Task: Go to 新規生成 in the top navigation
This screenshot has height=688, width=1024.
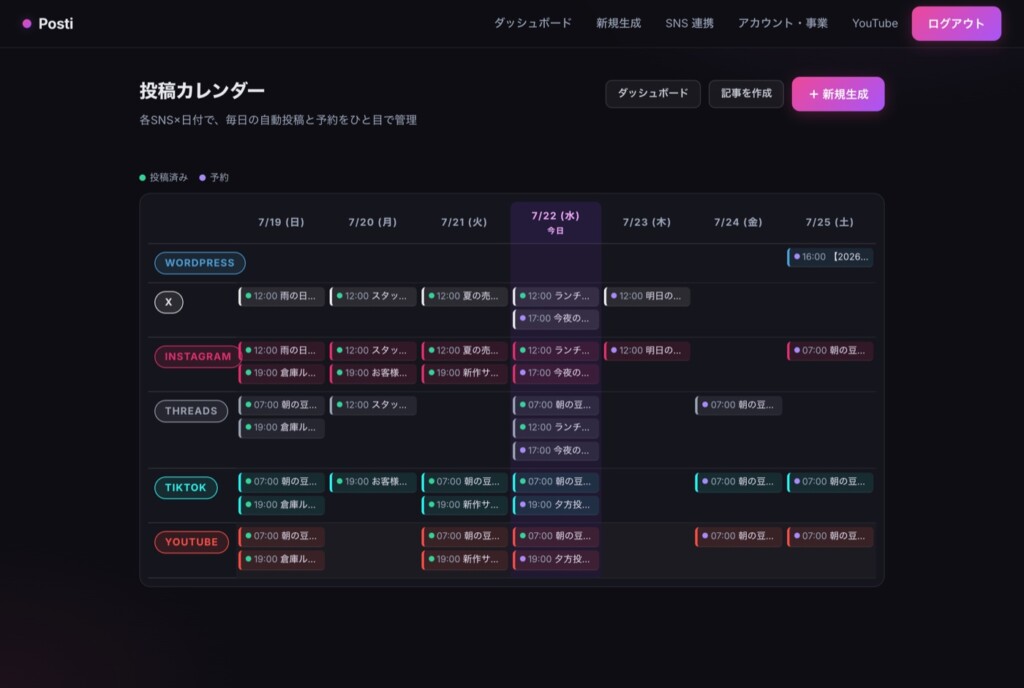Action: tap(618, 23)
